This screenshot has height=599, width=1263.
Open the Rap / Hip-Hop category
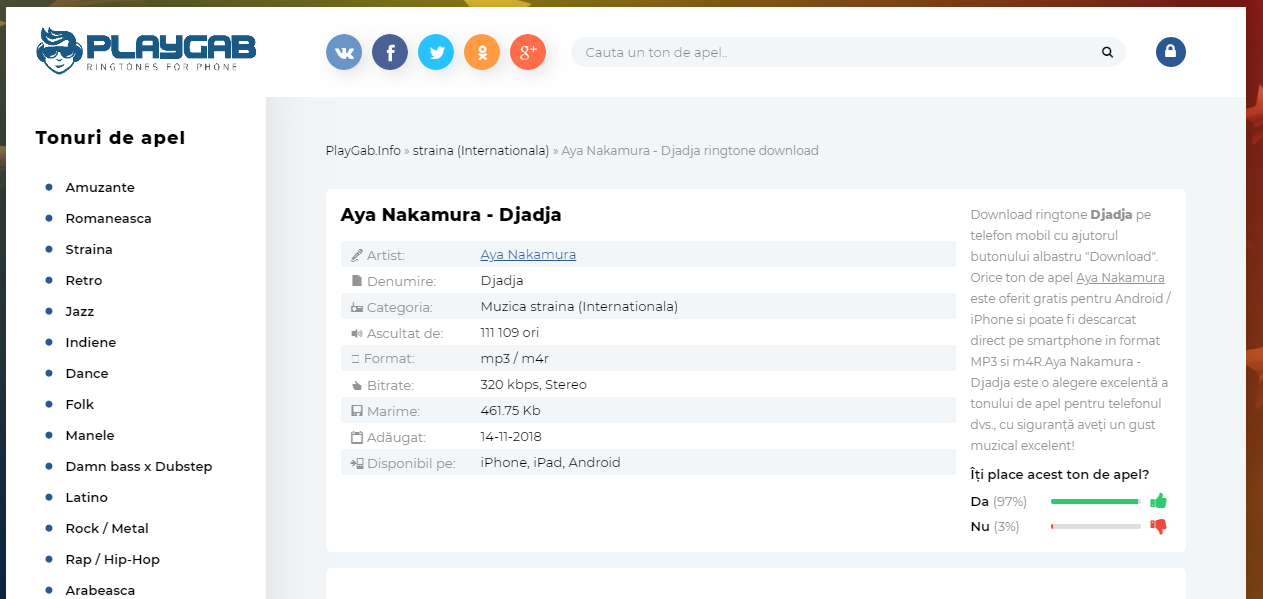113,559
